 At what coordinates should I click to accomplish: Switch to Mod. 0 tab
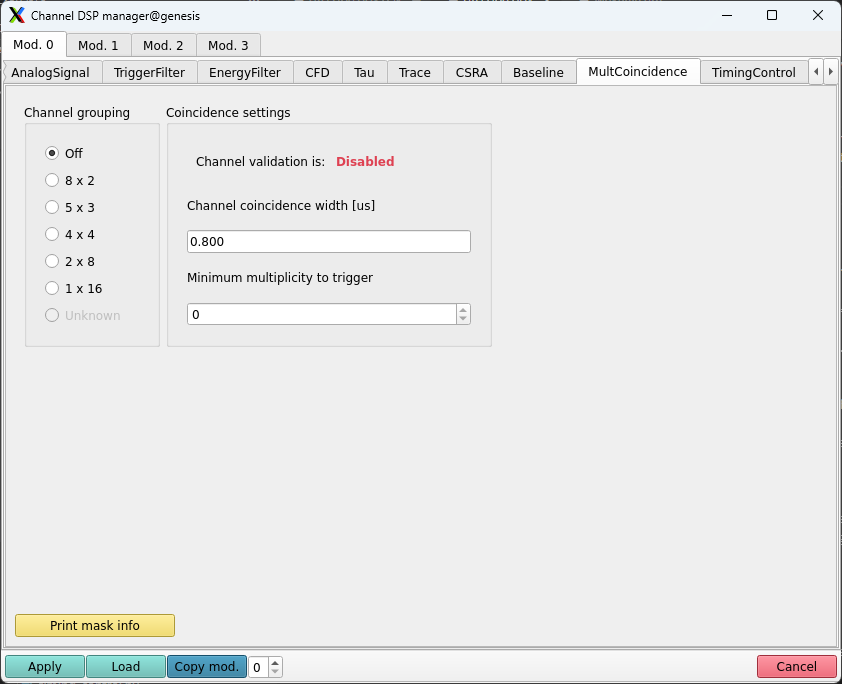pos(34,45)
